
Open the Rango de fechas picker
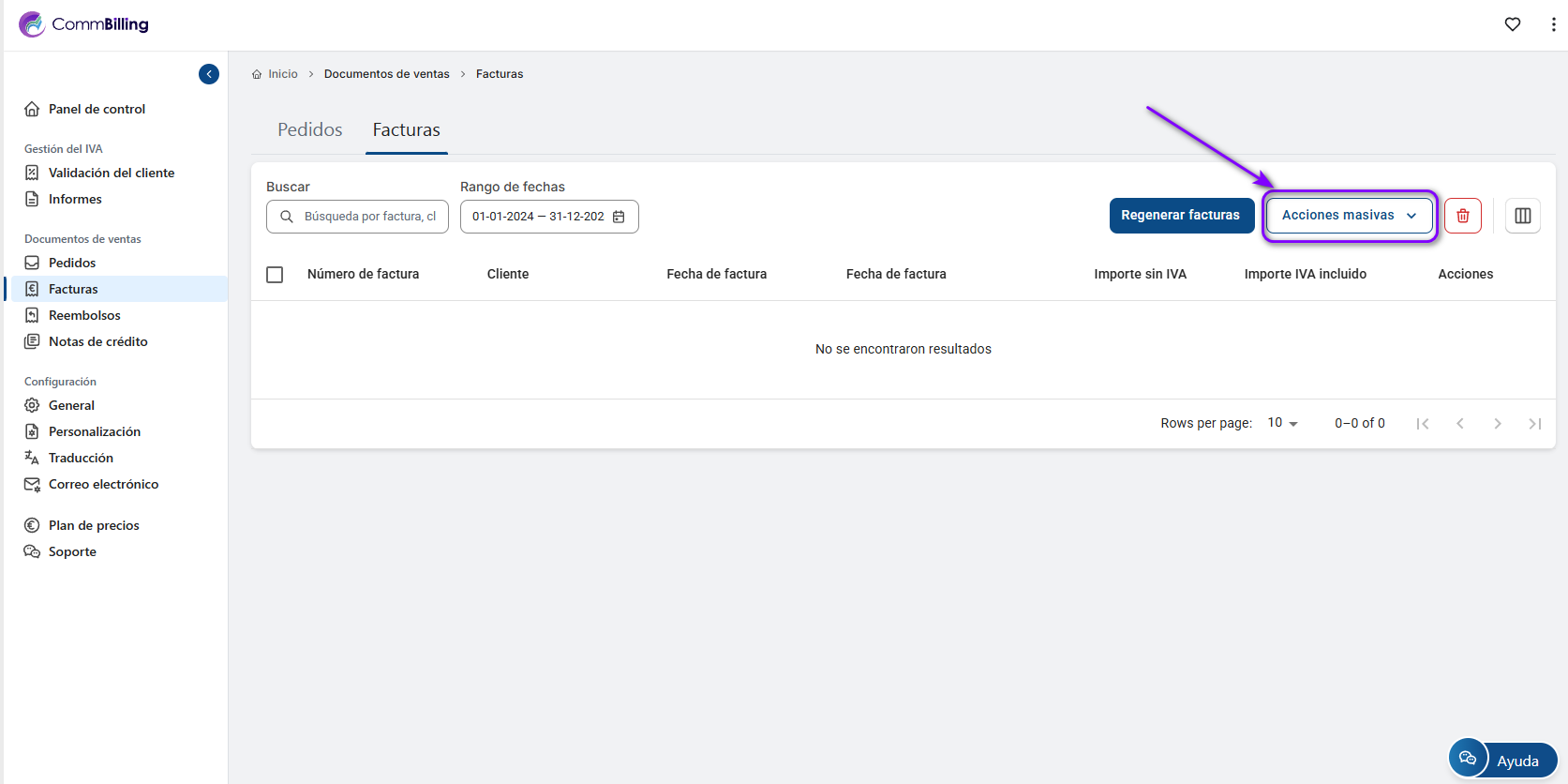(539, 217)
